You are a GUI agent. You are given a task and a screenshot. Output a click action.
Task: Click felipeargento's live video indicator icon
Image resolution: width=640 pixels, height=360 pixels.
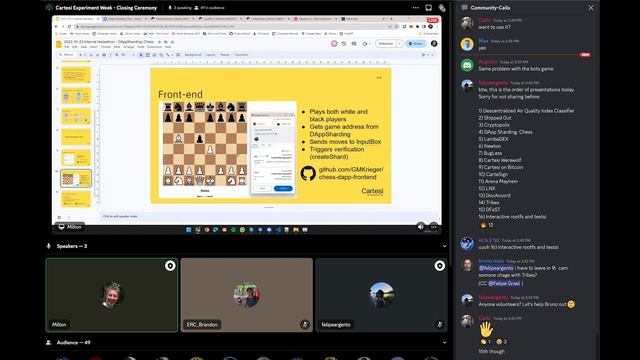point(440,266)
